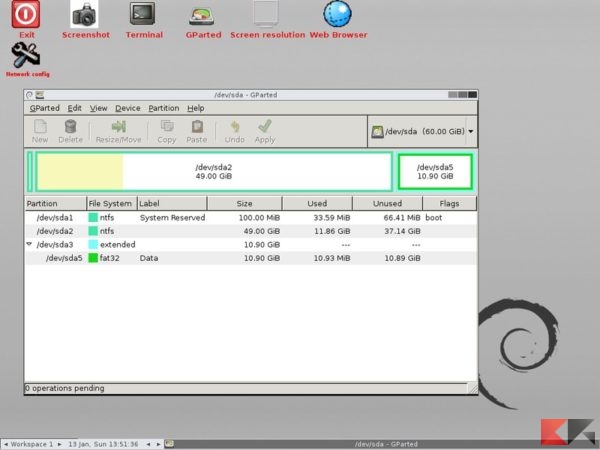Select the /dev/sda5 green partition block
This screenshot has width=600, height=450.
point(435,171)
